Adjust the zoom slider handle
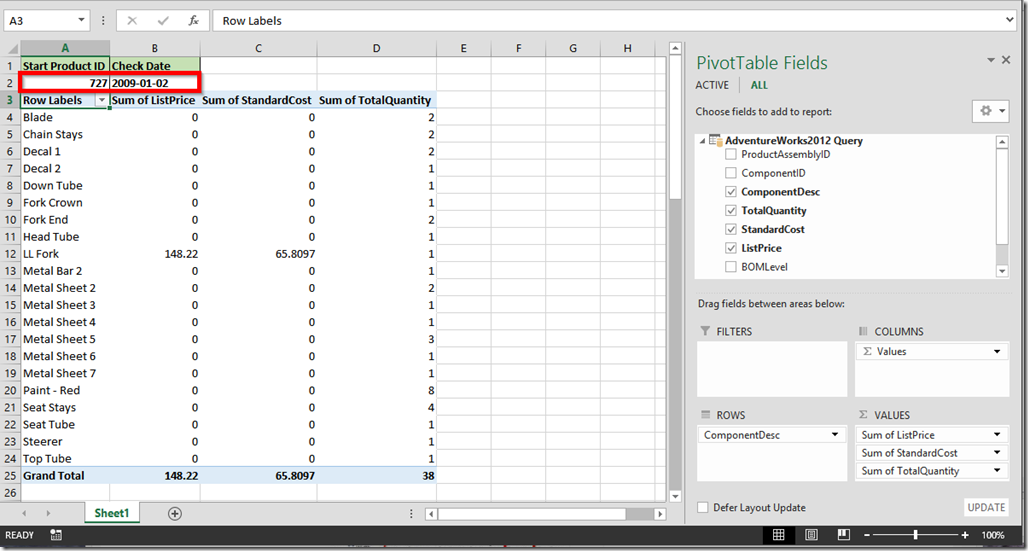This screenshot has height=551, width=1028. click(917, 535)
